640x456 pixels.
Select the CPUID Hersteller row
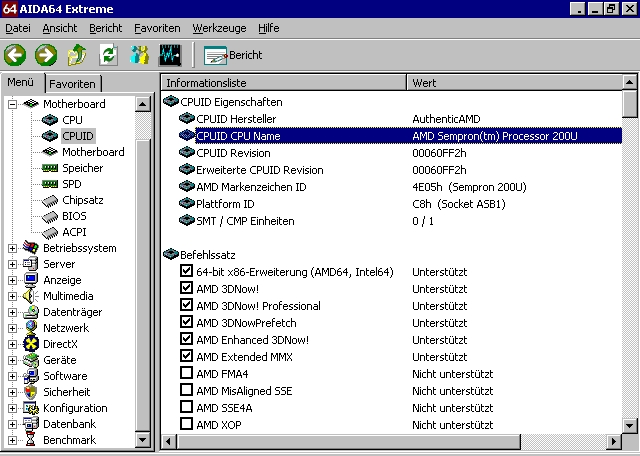[x=392, y=119]
